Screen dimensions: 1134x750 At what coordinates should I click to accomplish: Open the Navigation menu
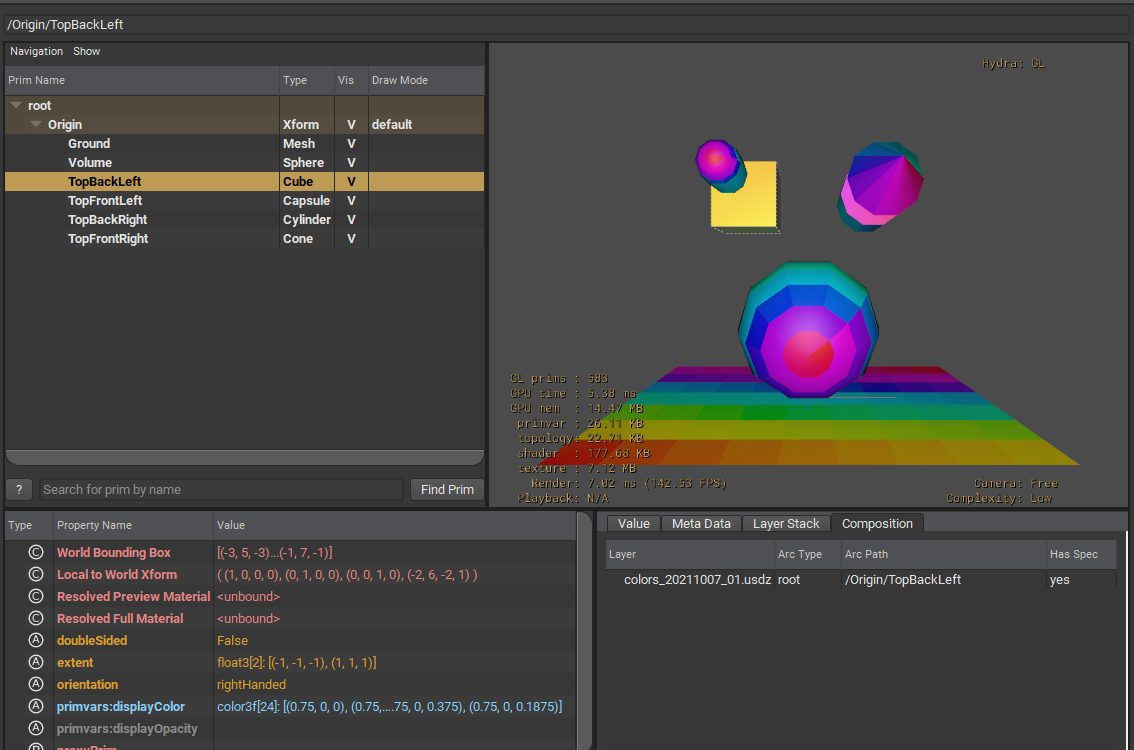[x=36, y=51]
